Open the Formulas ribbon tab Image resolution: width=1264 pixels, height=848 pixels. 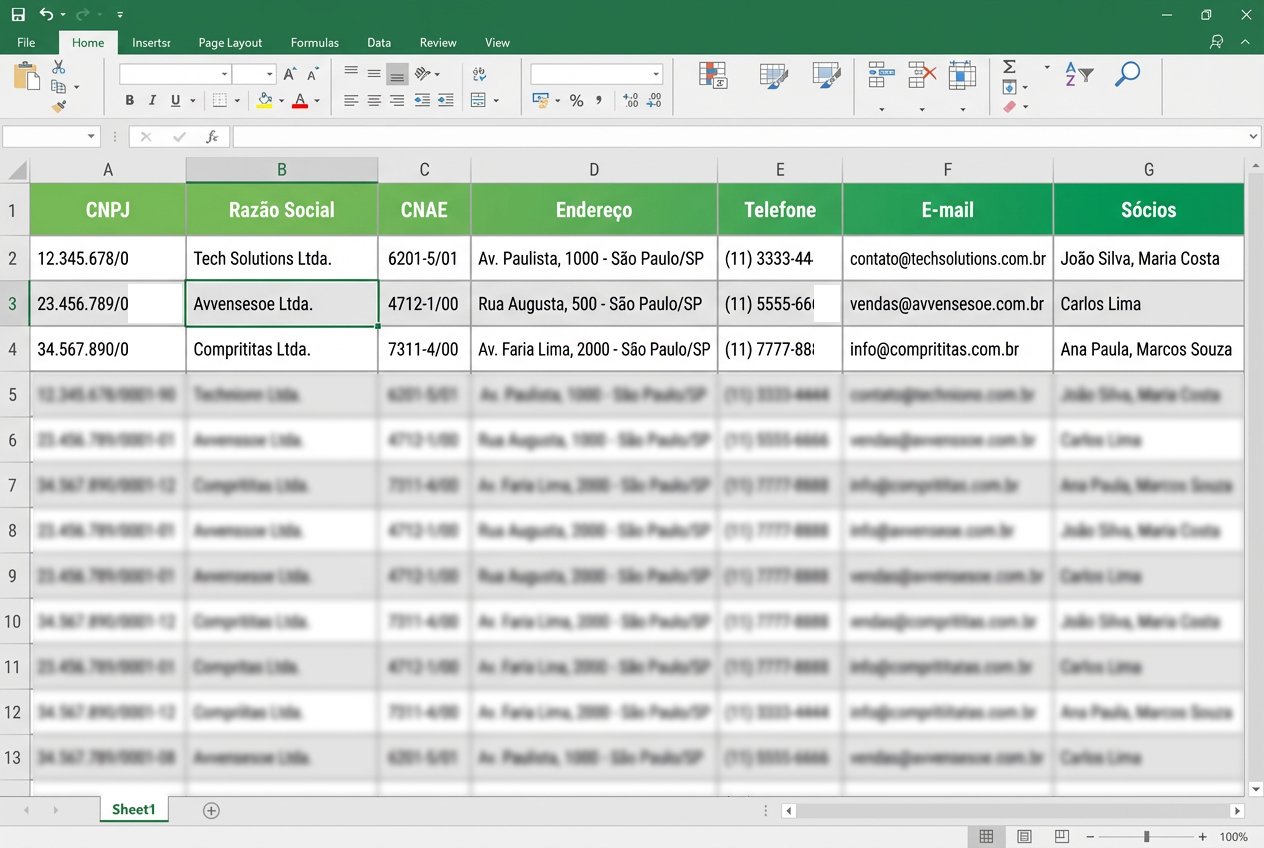click(x=314, y=43)
